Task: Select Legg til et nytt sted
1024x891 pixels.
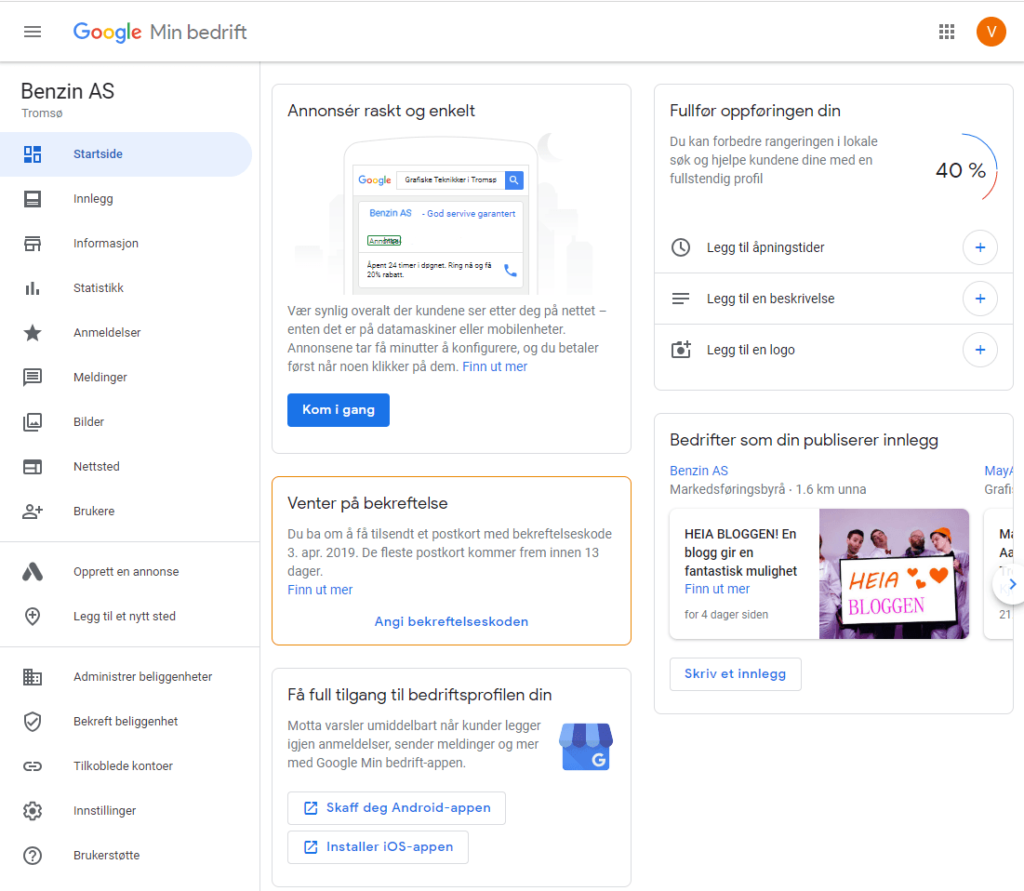Action: point(124,616)
